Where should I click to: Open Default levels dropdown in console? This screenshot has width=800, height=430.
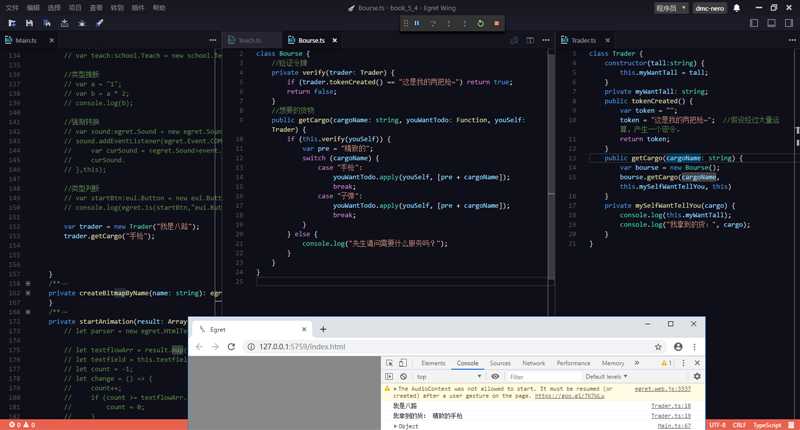[606, 376]
